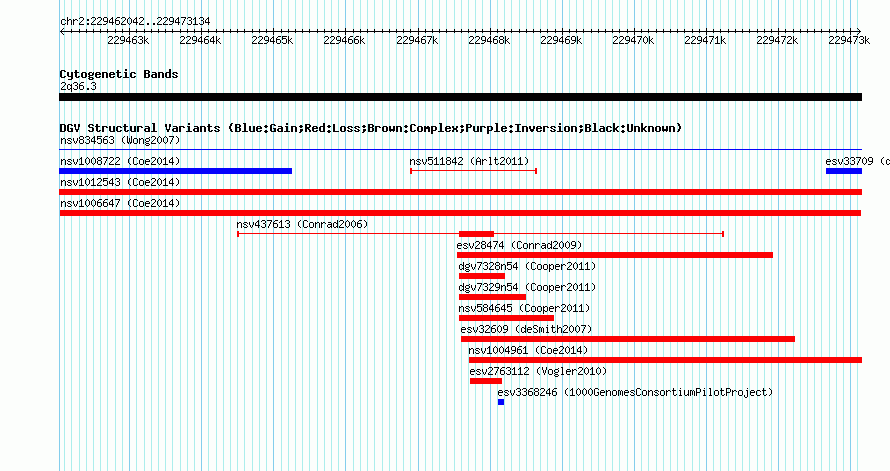Click the 229463k ruler tick label
The height and width of the screenshot is (471, 890).
click(128, 40)
